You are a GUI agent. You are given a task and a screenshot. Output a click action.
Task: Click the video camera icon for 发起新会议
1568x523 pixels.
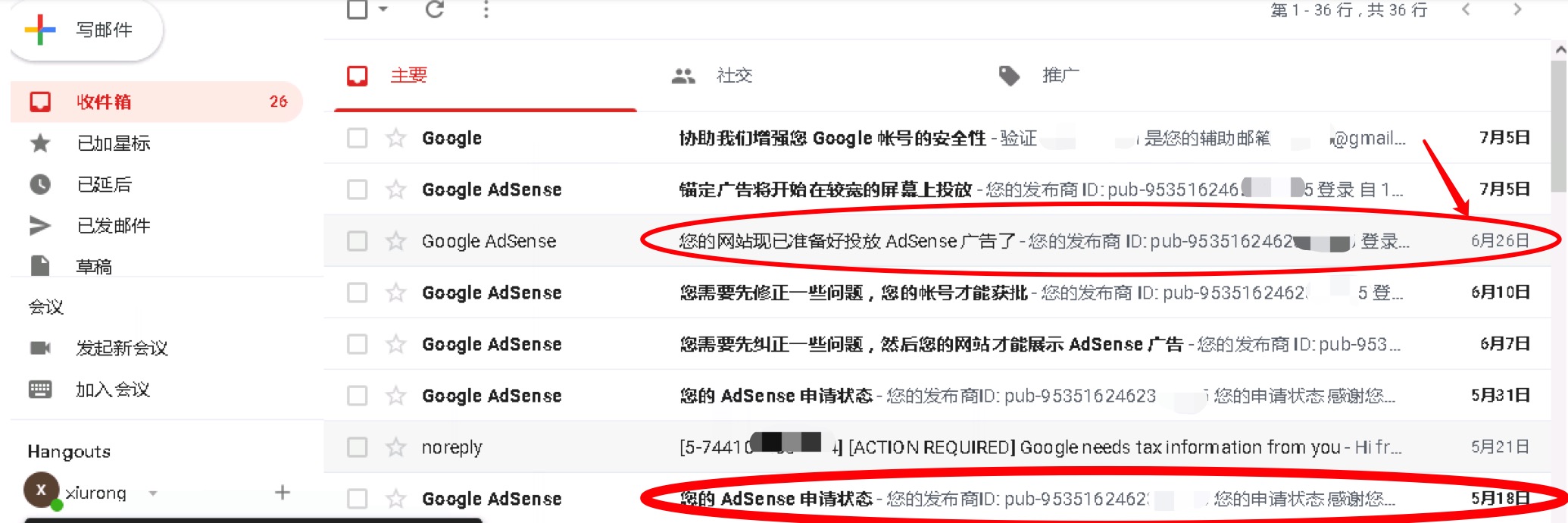tap(40, 348)
